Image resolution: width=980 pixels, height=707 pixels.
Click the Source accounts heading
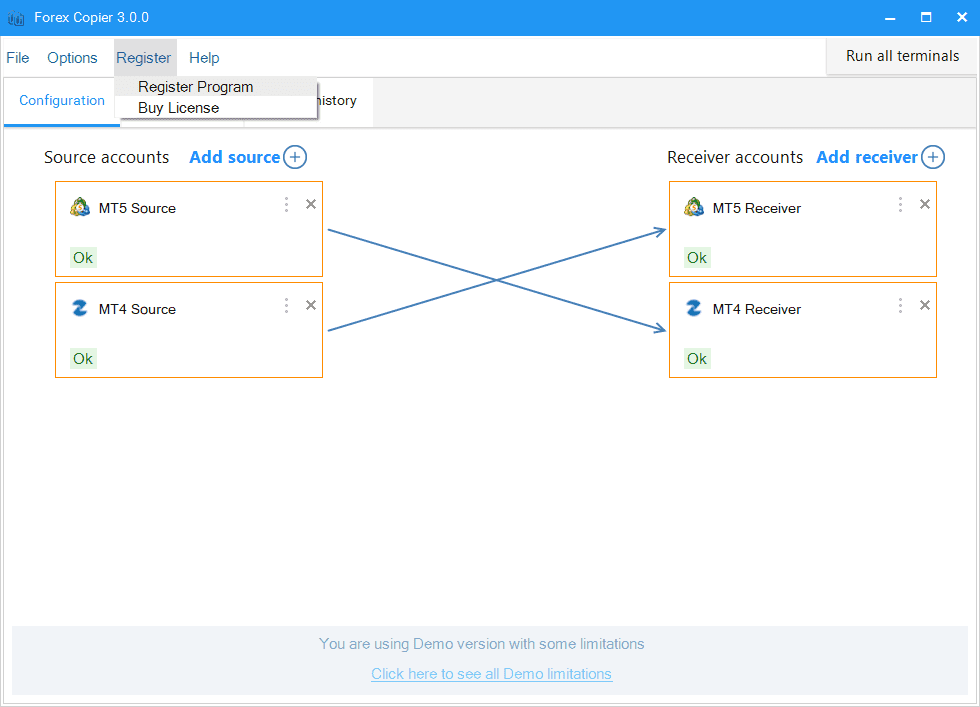106,157
